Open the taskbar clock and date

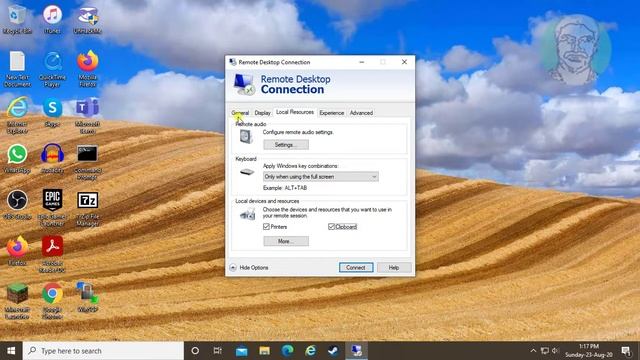pos(589,351)
